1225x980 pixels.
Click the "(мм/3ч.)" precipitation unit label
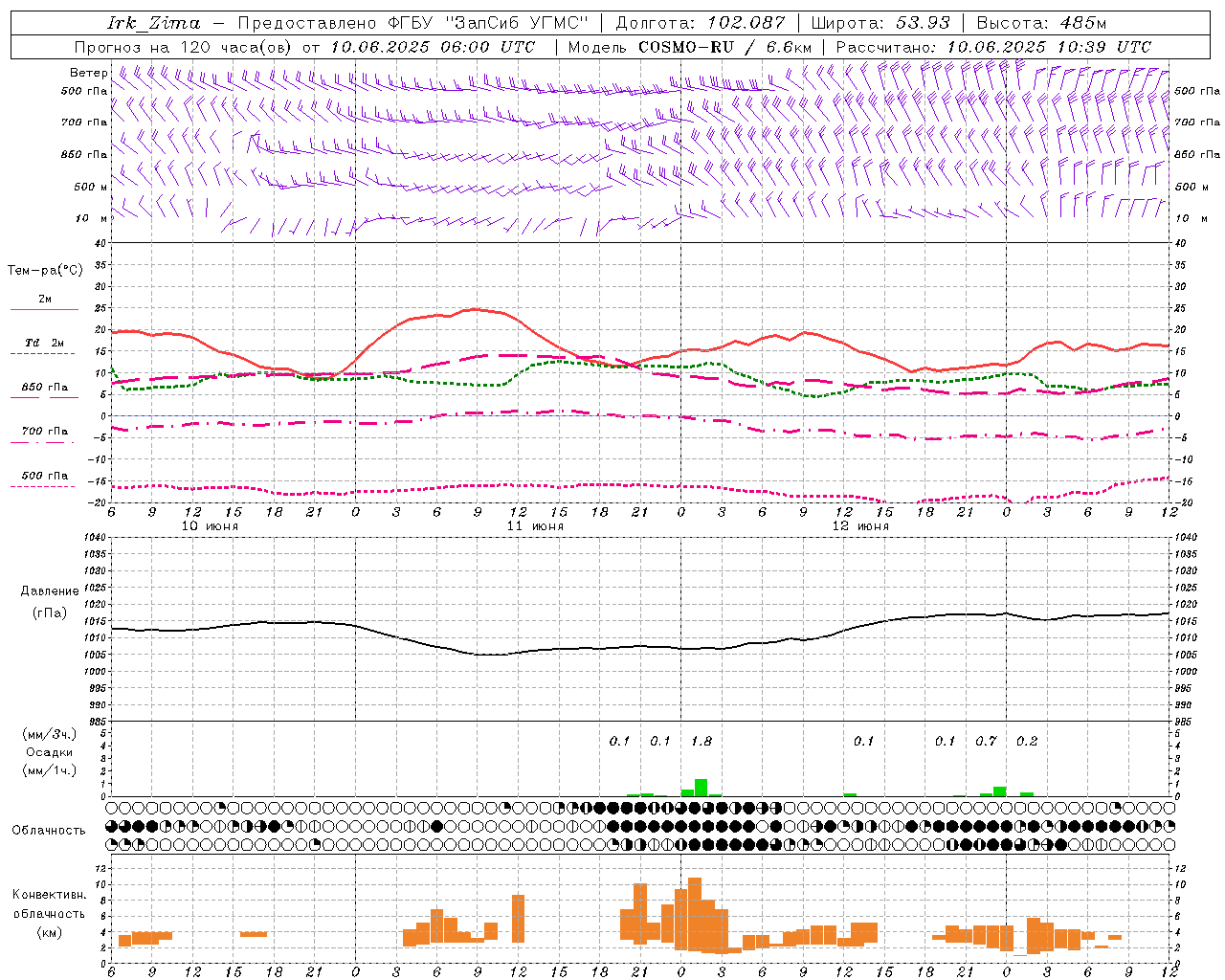click(49, 734)
